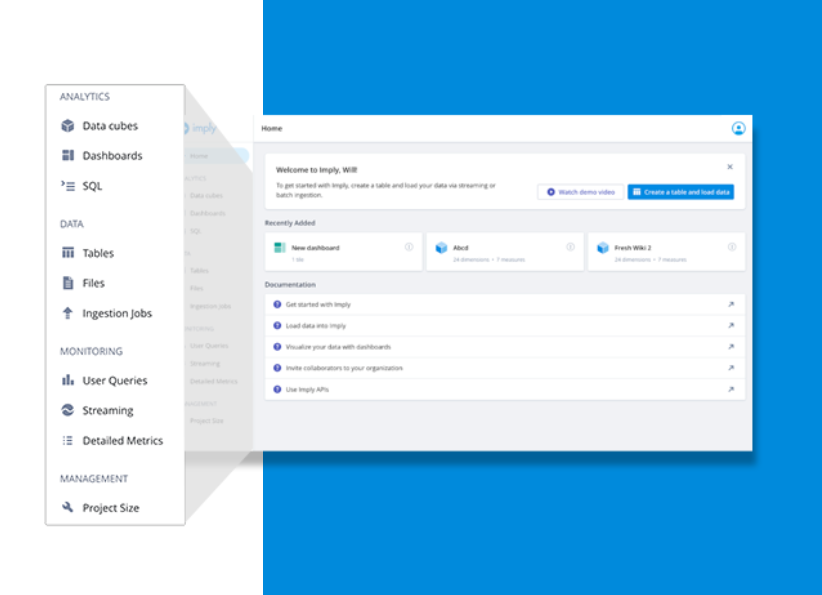Open the Get started with Imply link
The height and width of the screenshot is (595, 822).
coord(505,305)
